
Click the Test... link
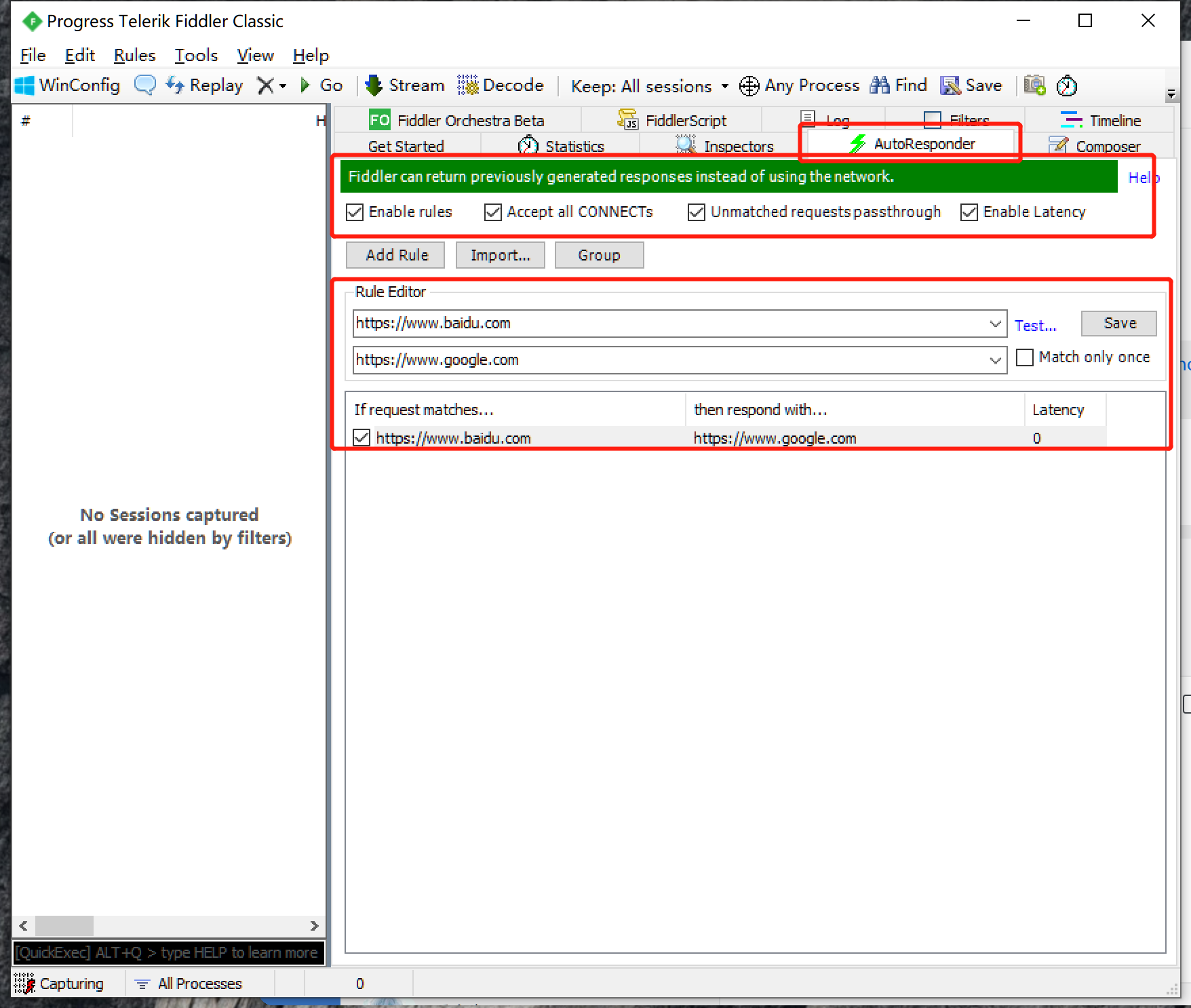(1035, 326)
